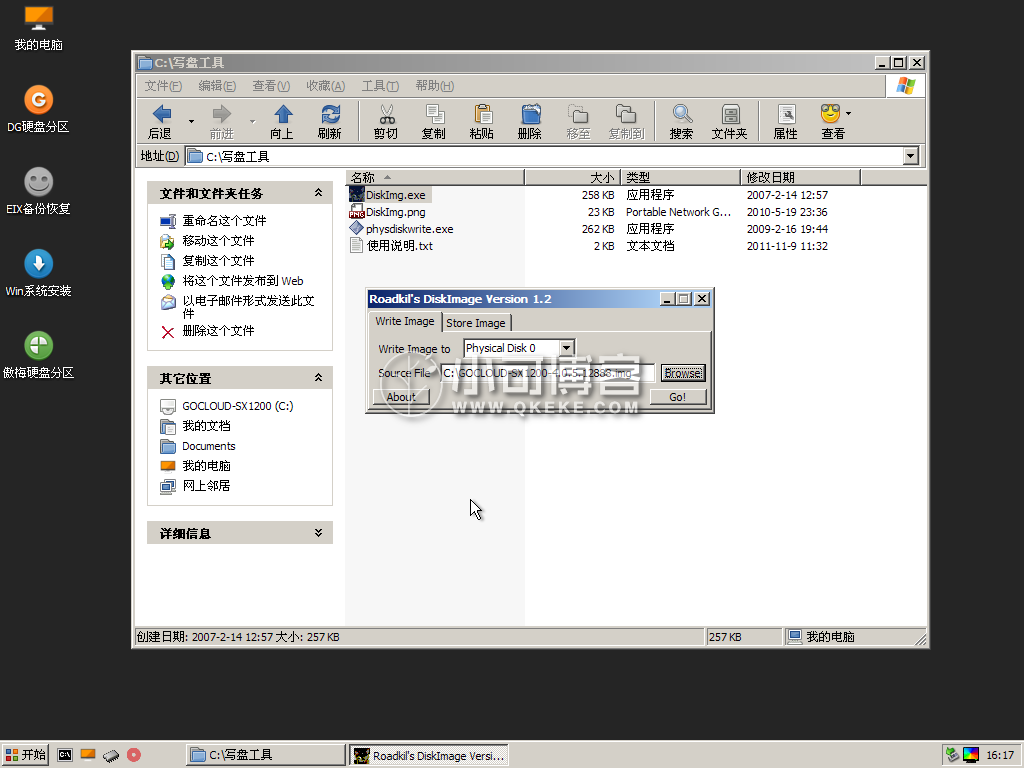Image resolution: width=1024 pixels, height=768 pixels.
Task: Click 将这个文件发布到 Web link
Action: tap(243, 281)
